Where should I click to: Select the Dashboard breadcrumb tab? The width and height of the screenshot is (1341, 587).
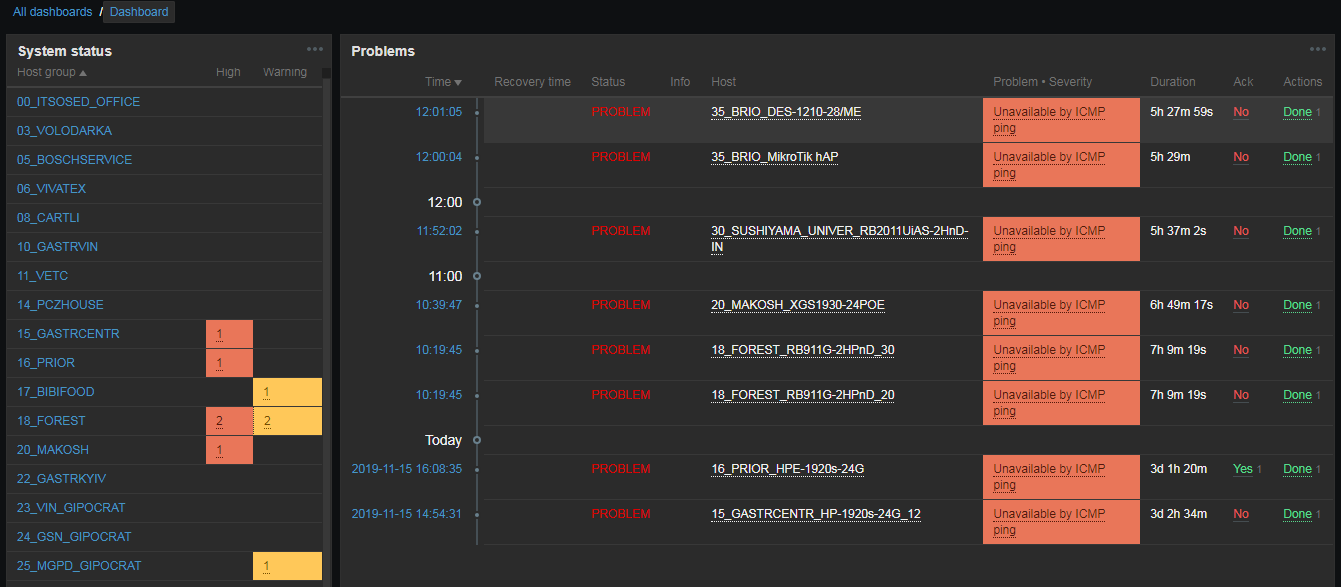tap(139, 12)
